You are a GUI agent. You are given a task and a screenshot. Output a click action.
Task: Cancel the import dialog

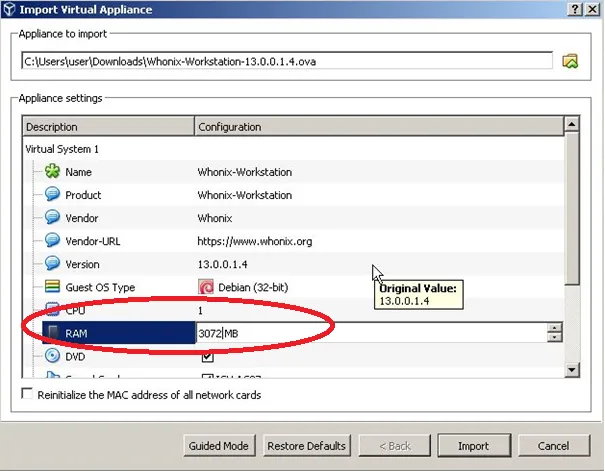click(x=553, y=446)
